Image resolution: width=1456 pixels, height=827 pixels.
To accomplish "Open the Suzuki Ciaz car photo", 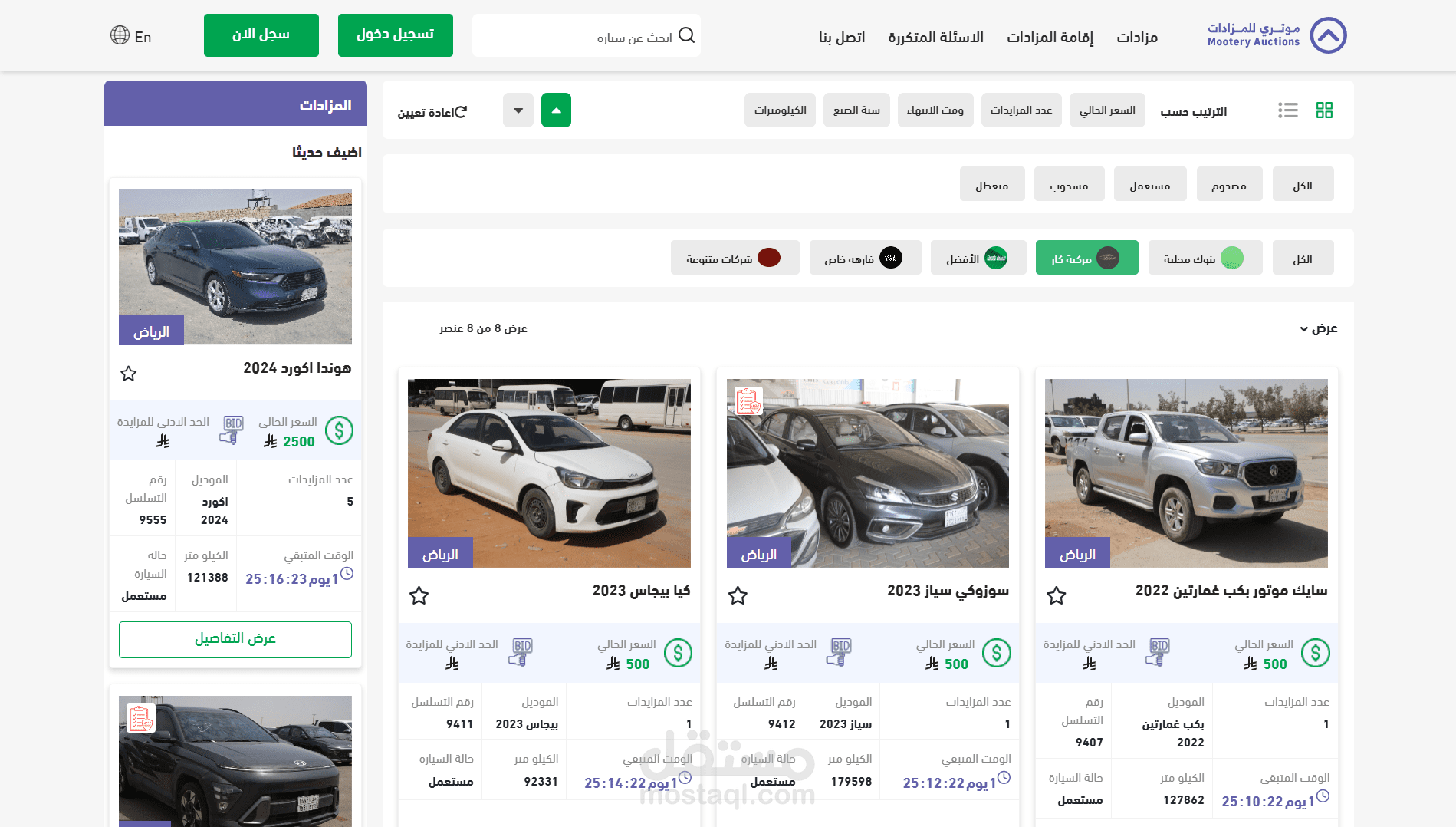I will [868, 473].
